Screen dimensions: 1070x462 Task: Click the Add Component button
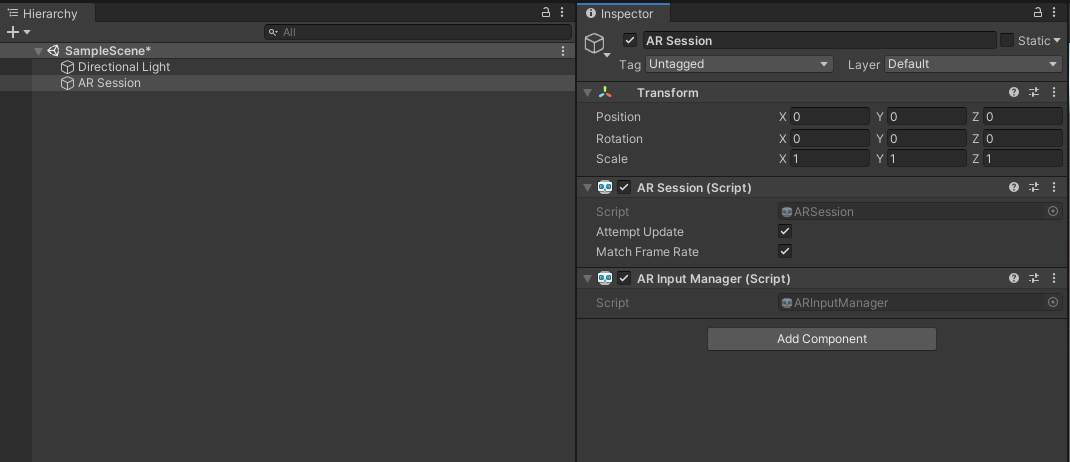[822, 339]
